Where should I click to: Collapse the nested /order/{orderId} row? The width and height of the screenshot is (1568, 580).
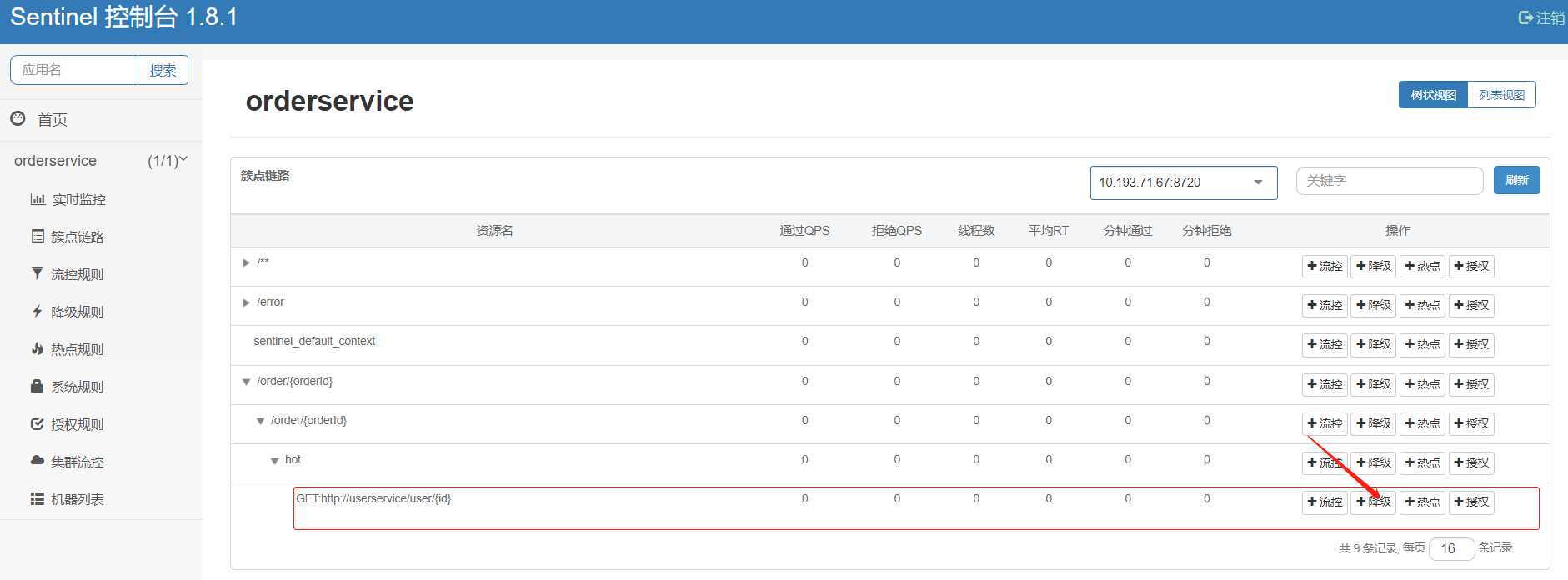(x=260, y=421)
